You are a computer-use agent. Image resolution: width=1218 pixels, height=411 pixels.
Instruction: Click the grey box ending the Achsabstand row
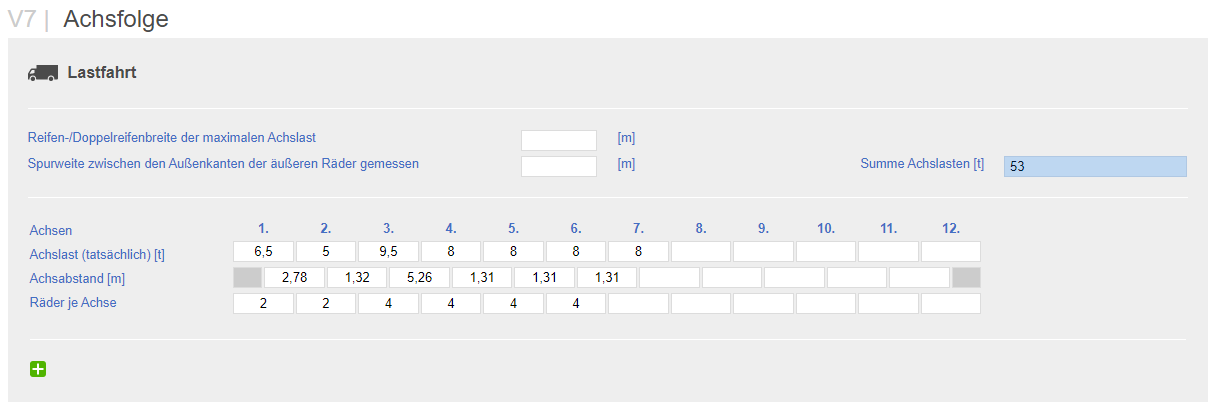[x=966, y=277]
